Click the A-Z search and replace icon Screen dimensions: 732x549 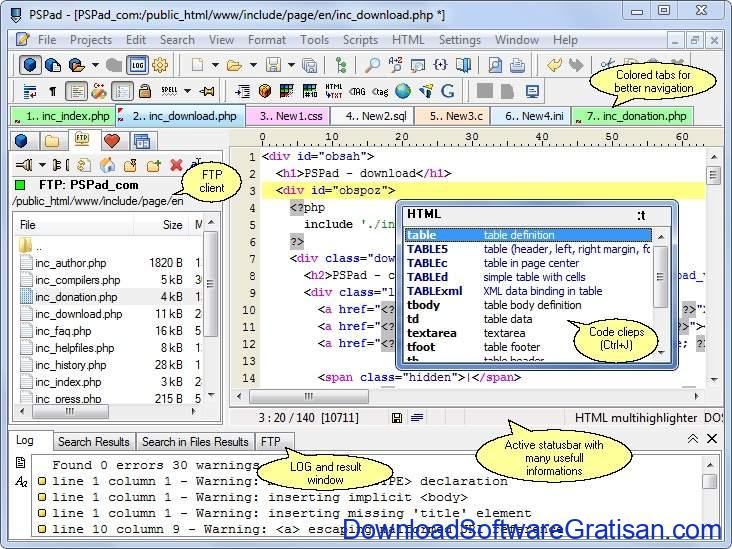(x=395, y=65)
